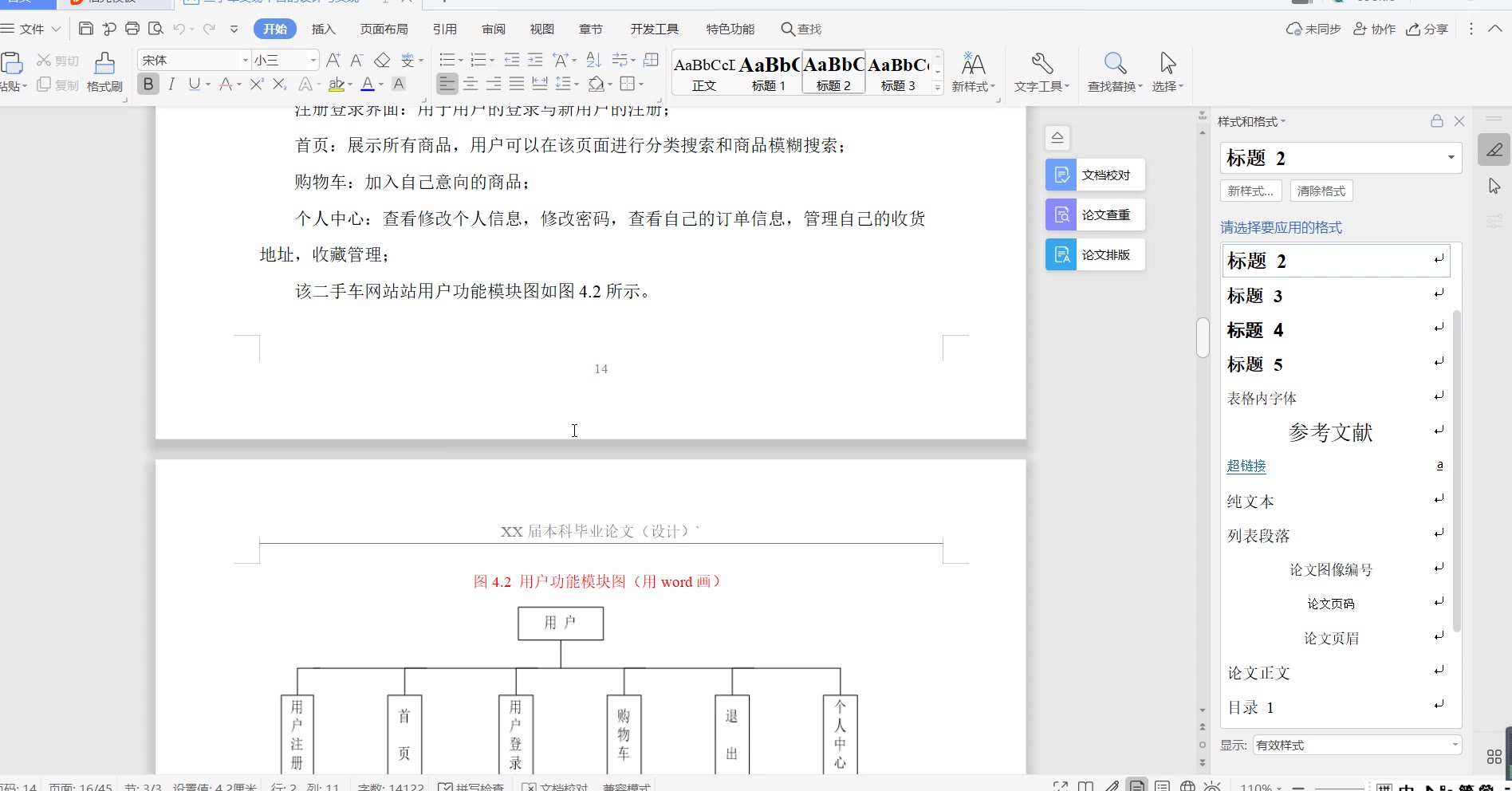Click the 清除格式 button in styles panel
The width and height of the screenshot is (1512, 791).
click(x=1321, y=191)
